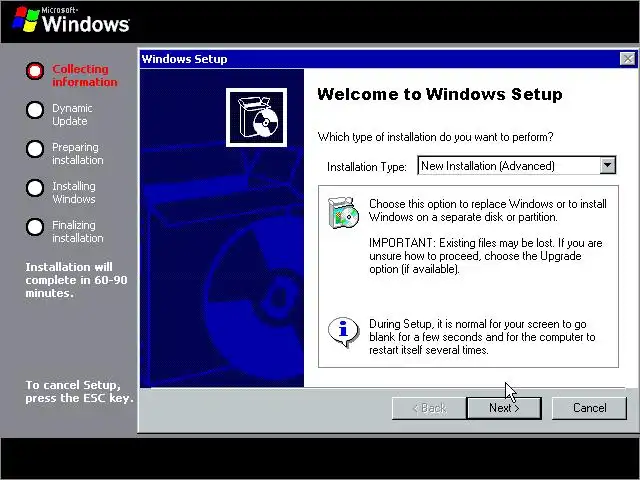Click the Dynamic Update step circle
The image size is (640, 480).
[x=35, y=110]
